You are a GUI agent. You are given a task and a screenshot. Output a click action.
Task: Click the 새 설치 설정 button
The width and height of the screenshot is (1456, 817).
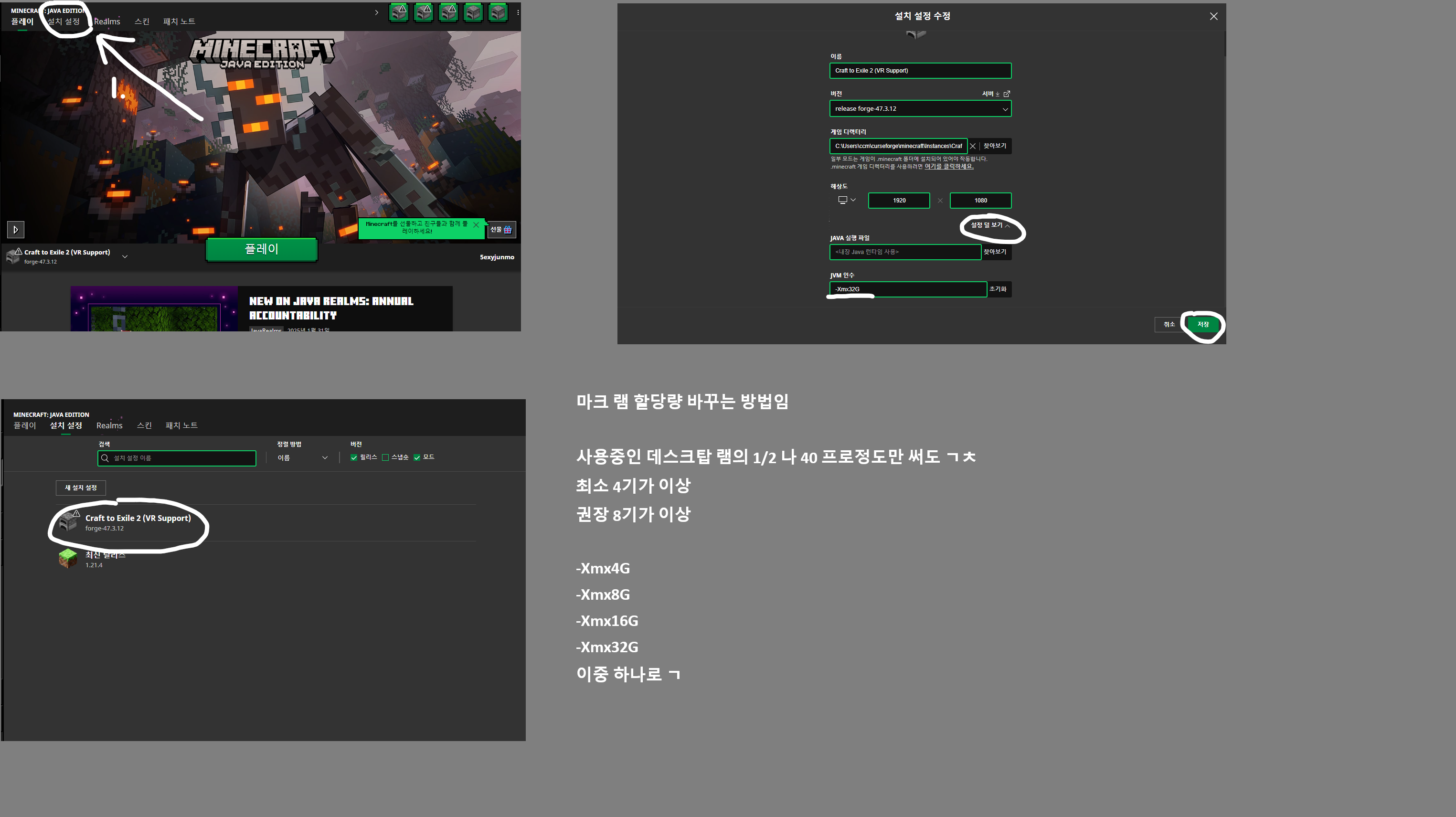[81, 488]
